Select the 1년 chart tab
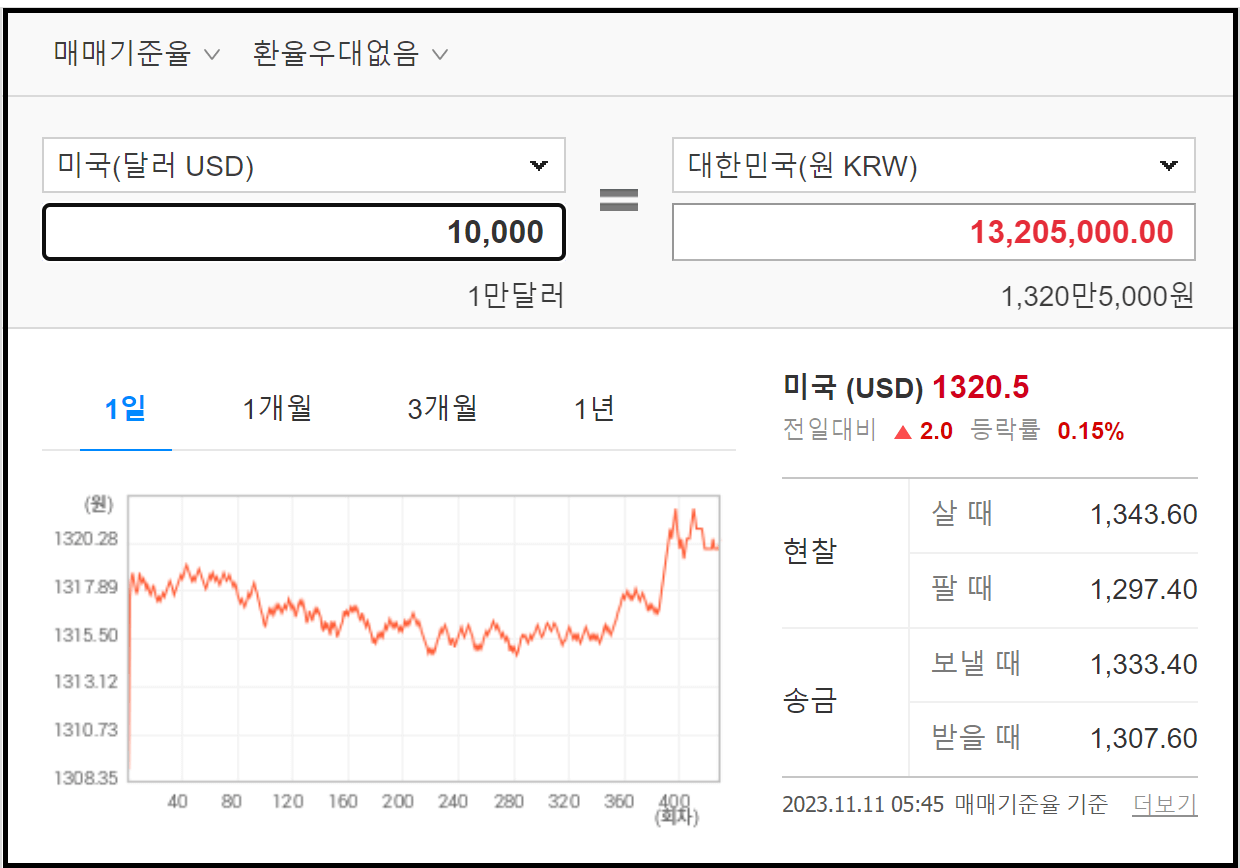This screenshot has height=868, width=1240. (x=593, y=408)
